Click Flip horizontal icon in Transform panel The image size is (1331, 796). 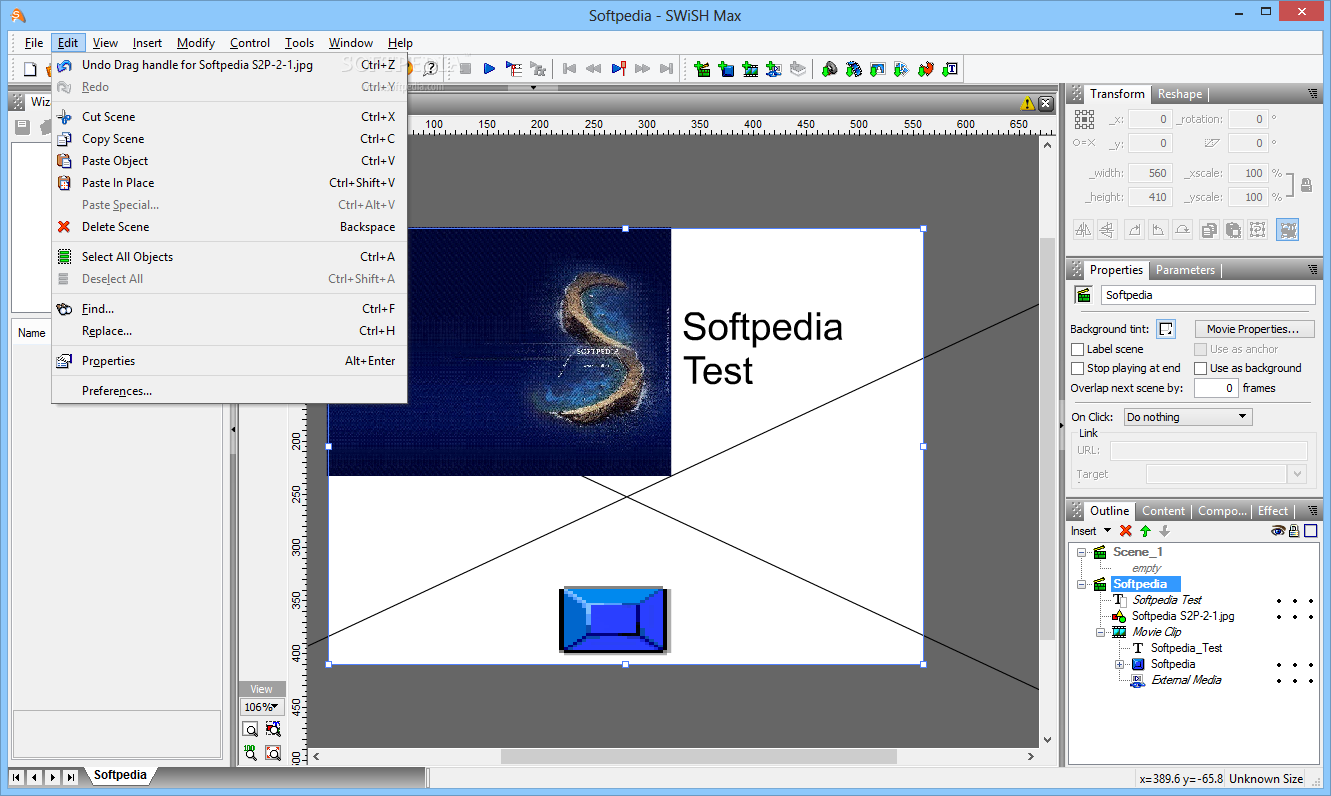(1084, 229)
